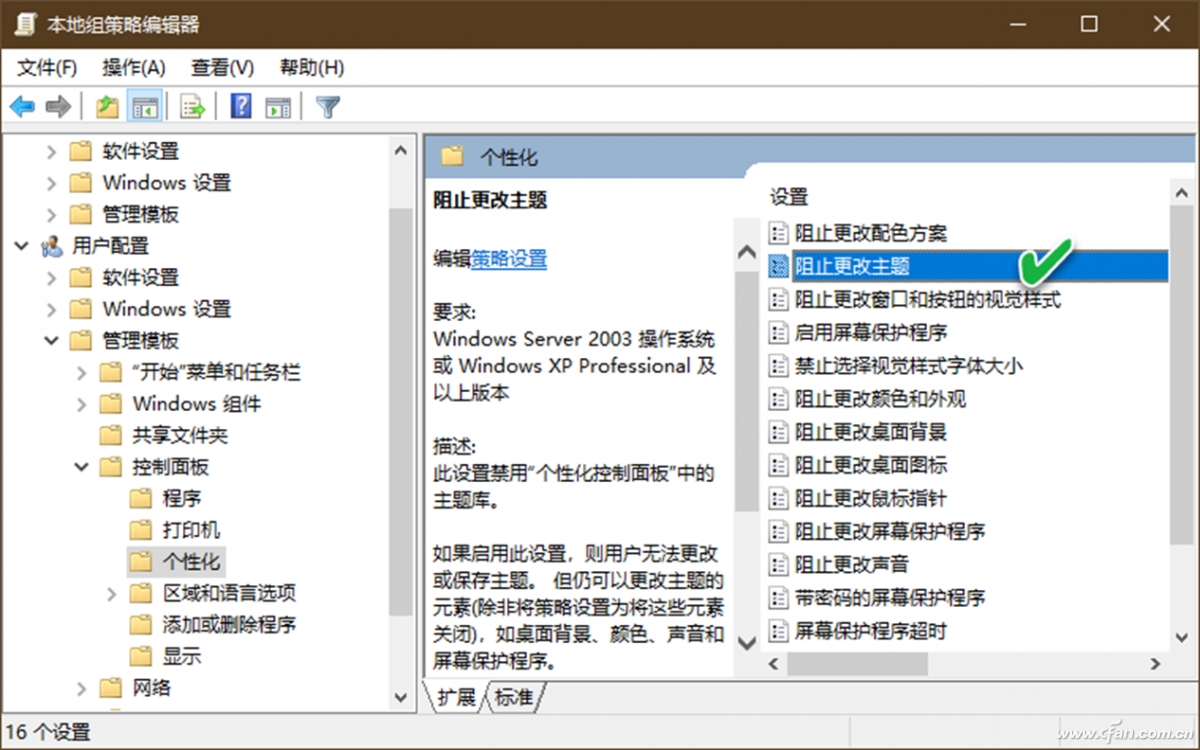Click settings list horizontal scroll left arrow
The width and height of the screenshot is (1200, 750).
[772, 663]
